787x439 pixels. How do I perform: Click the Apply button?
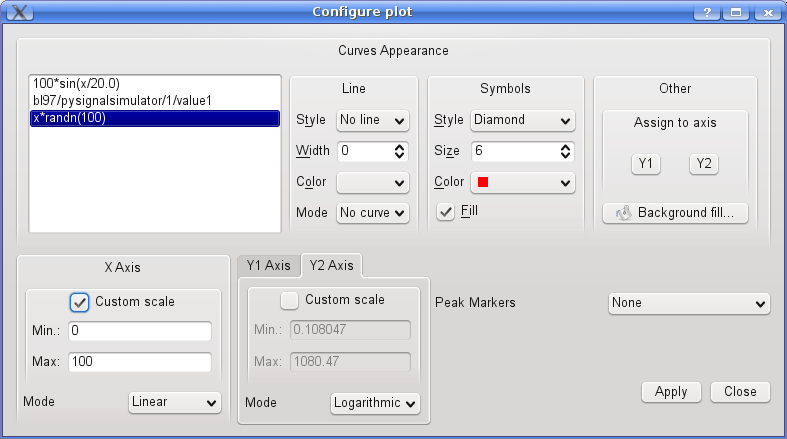click(671, 392)
